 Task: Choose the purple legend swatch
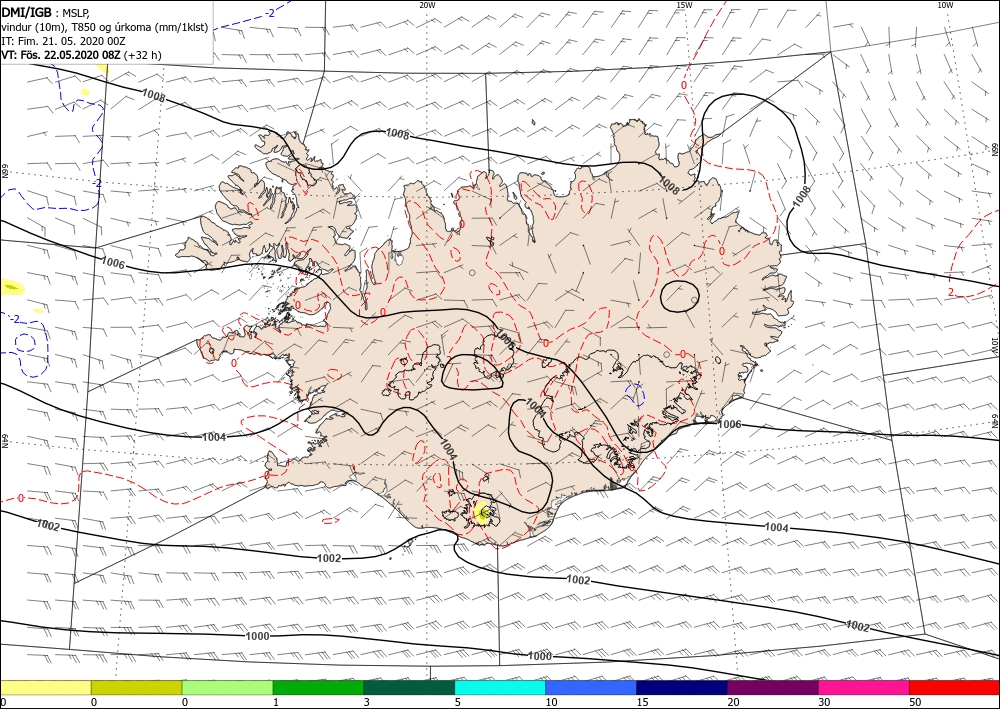point(772,687)
